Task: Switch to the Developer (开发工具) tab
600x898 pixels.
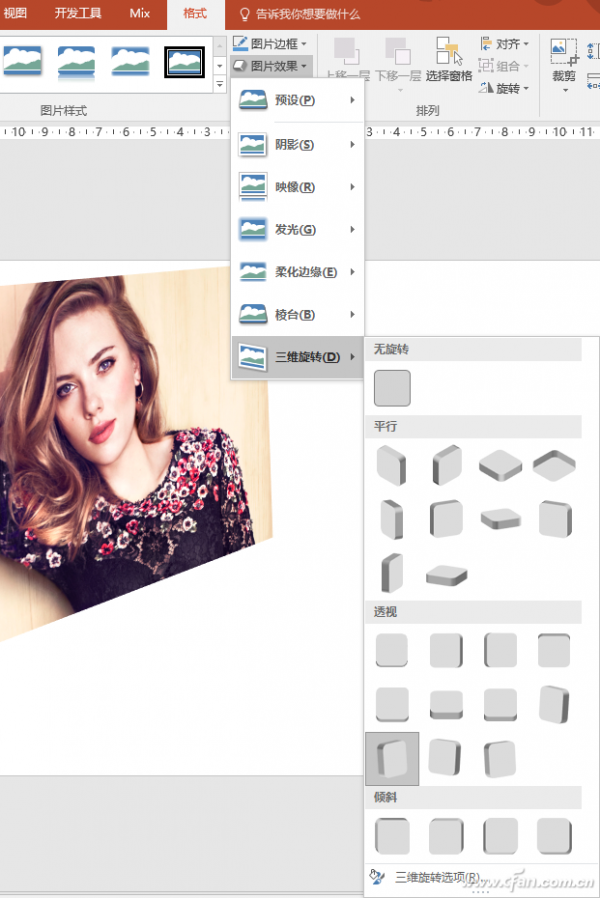Action: tap(78, 14)
